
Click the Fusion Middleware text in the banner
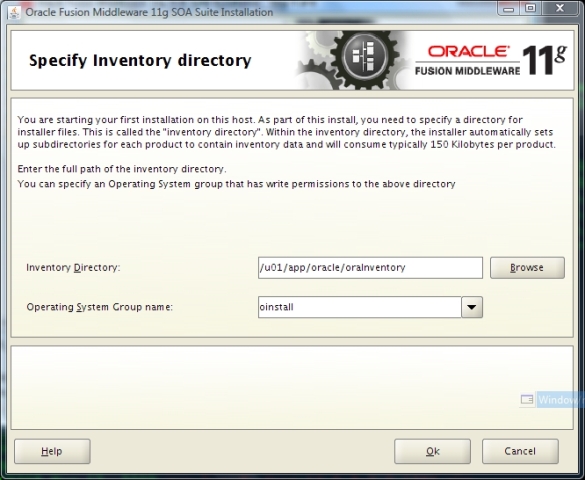467,71
